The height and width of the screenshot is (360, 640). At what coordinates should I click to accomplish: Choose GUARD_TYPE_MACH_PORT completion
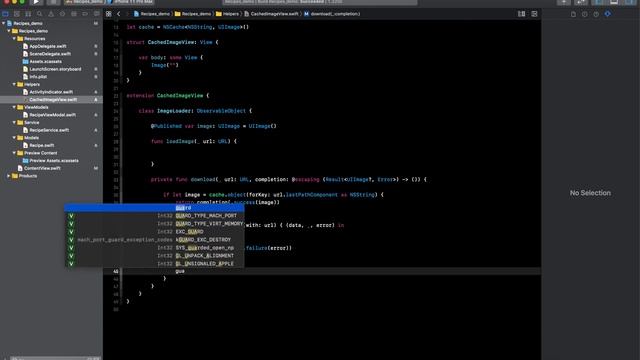[x=154, y=216]
